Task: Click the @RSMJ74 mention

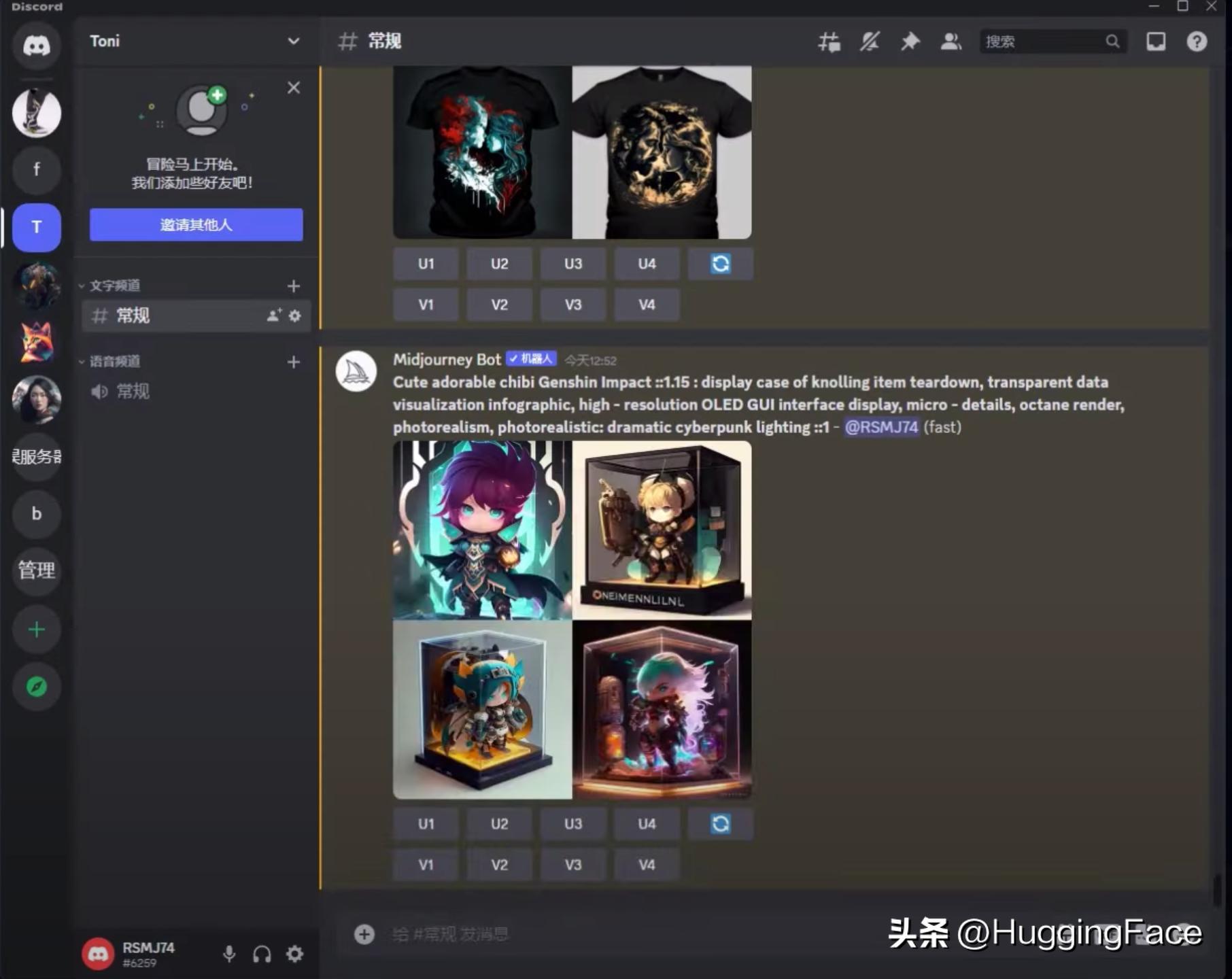Action: pyautogui.click(x=881, y=427)
